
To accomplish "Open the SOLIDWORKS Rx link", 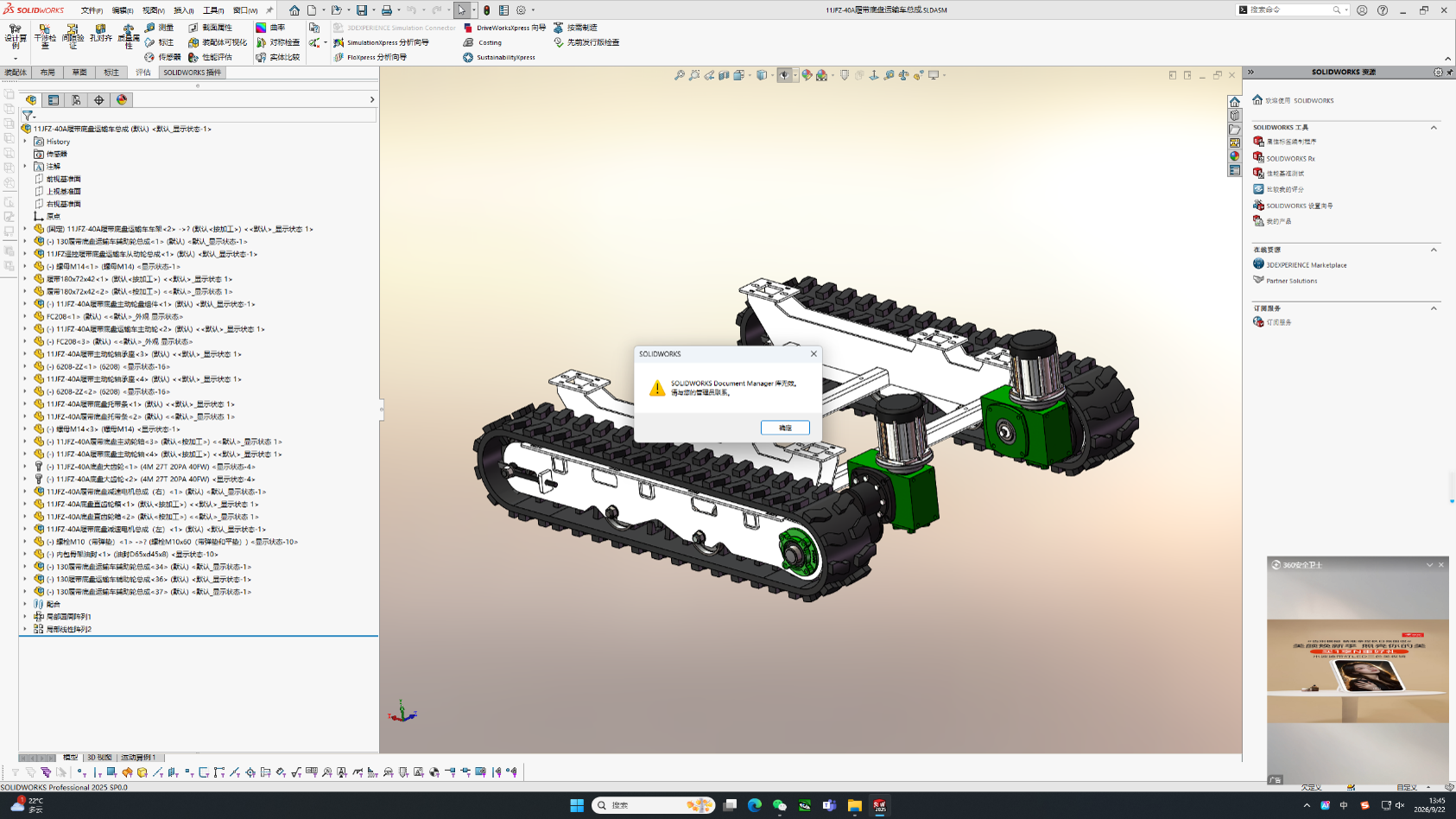I will [1284, 158].
